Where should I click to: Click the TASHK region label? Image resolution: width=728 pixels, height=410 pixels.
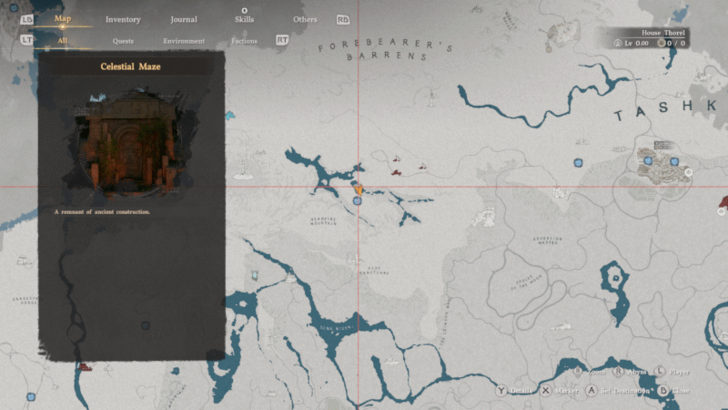(667, 111)
